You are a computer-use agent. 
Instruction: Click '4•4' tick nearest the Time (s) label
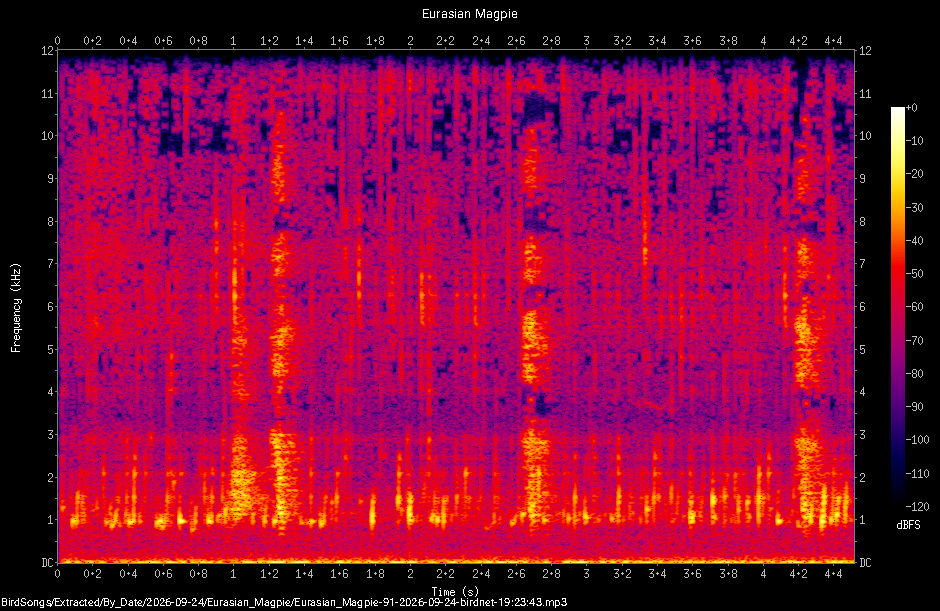834,574
